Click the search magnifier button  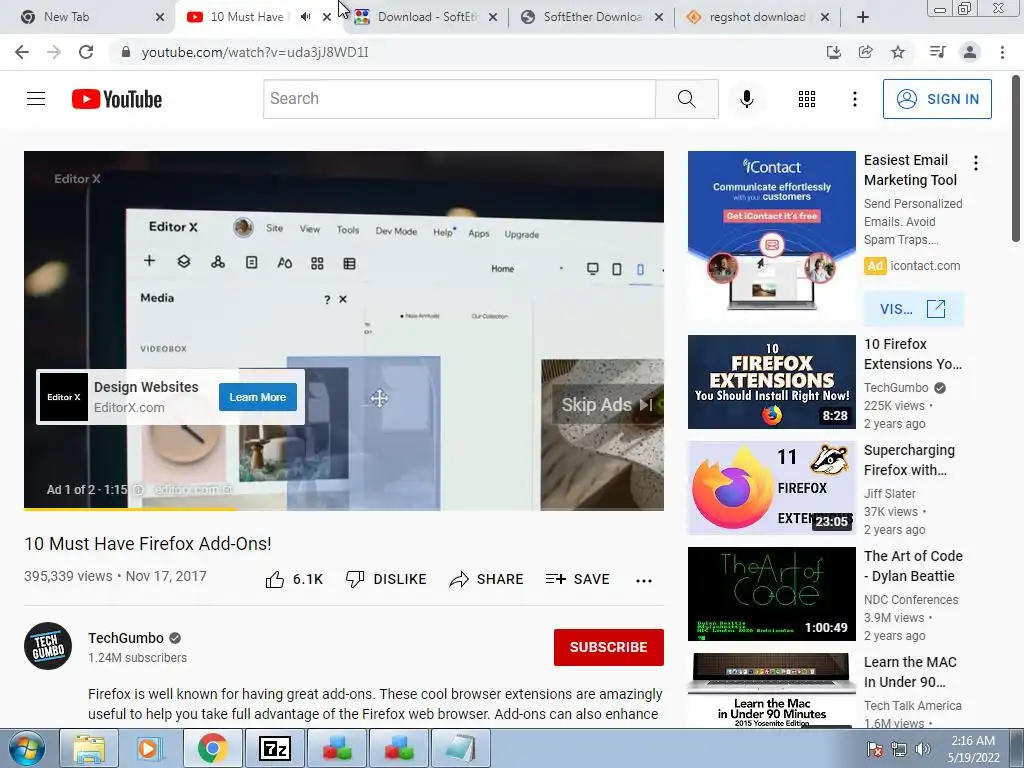tap(686, 99)
